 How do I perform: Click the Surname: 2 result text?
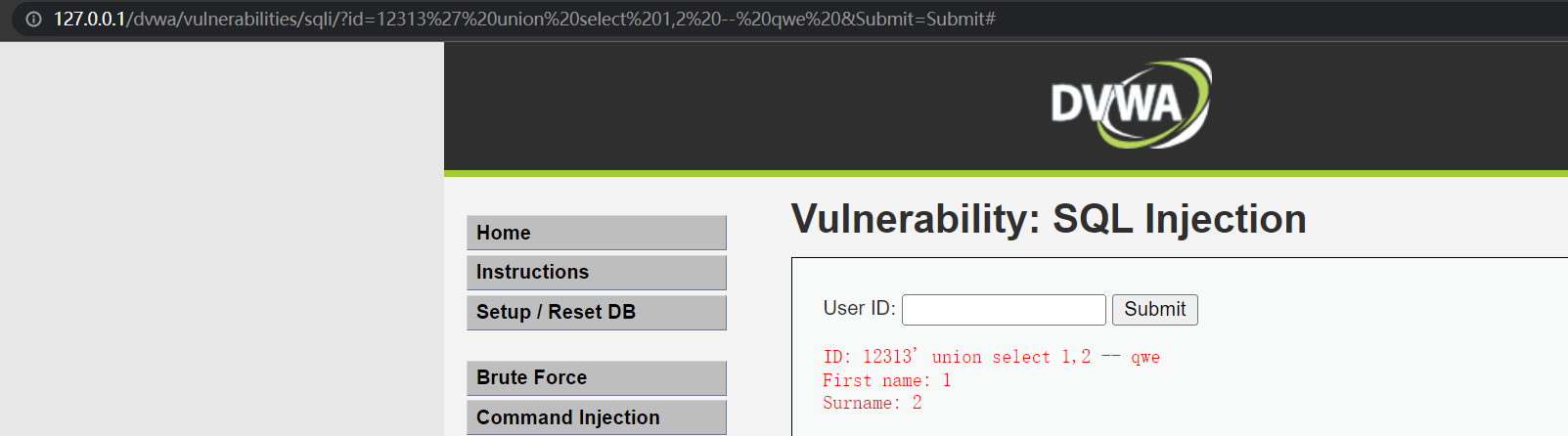point(873,403)
